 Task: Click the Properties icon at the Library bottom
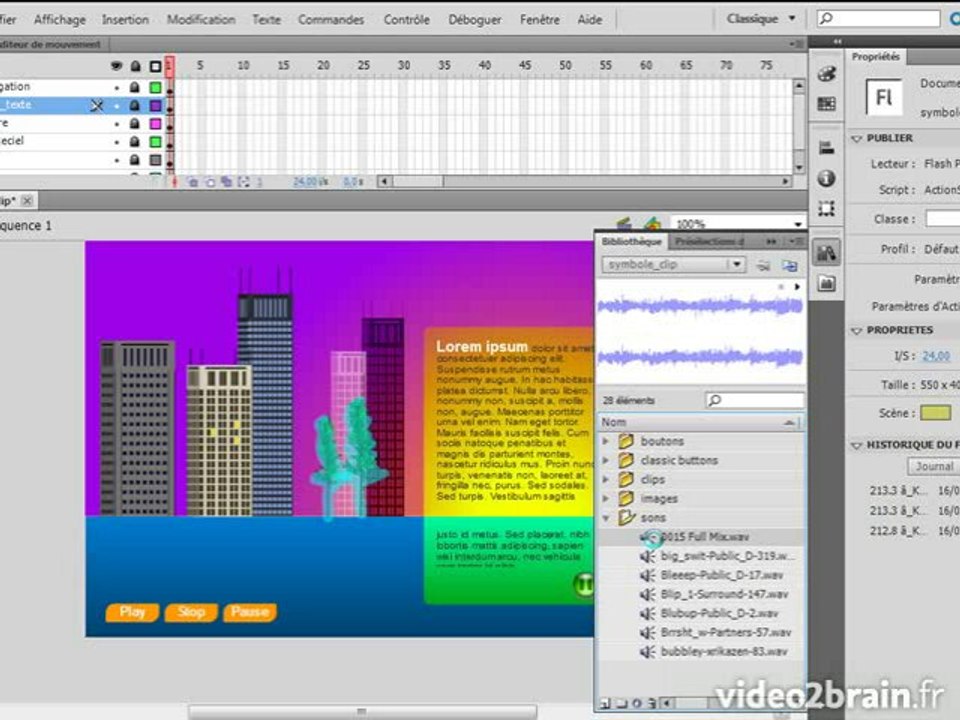(x=637, y=703)
